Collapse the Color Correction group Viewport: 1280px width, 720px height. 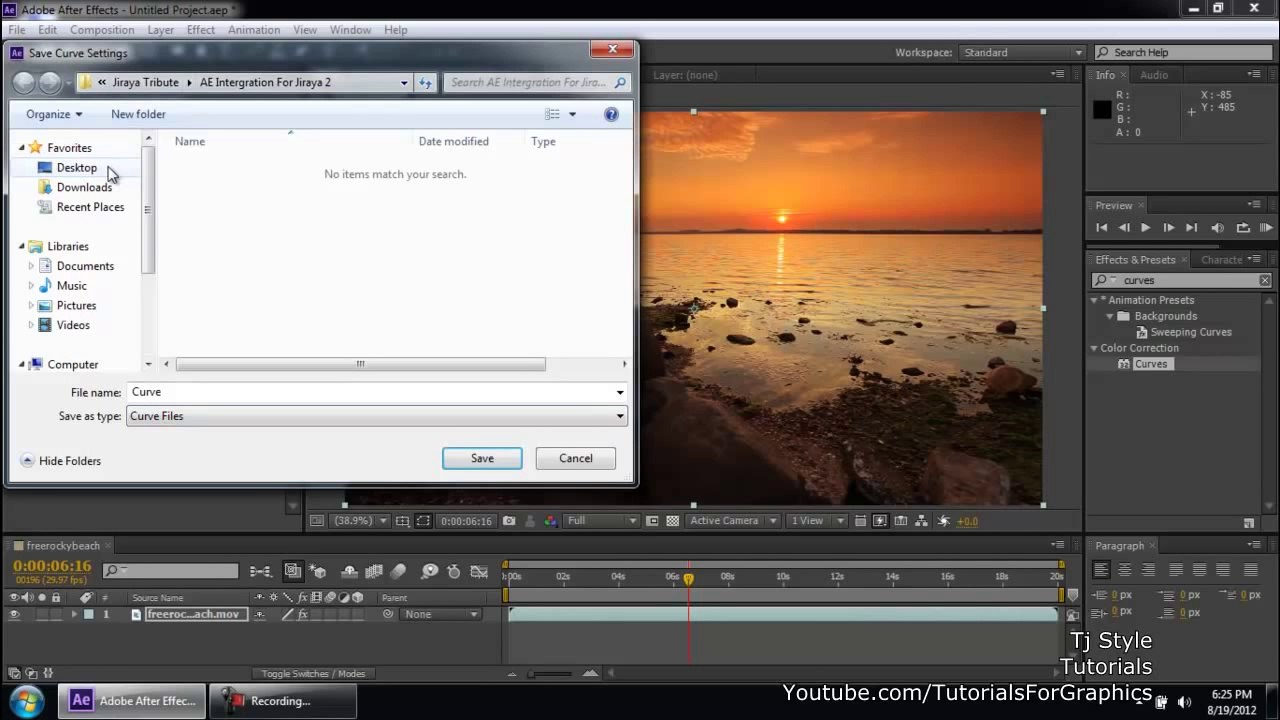point(1094,348)
